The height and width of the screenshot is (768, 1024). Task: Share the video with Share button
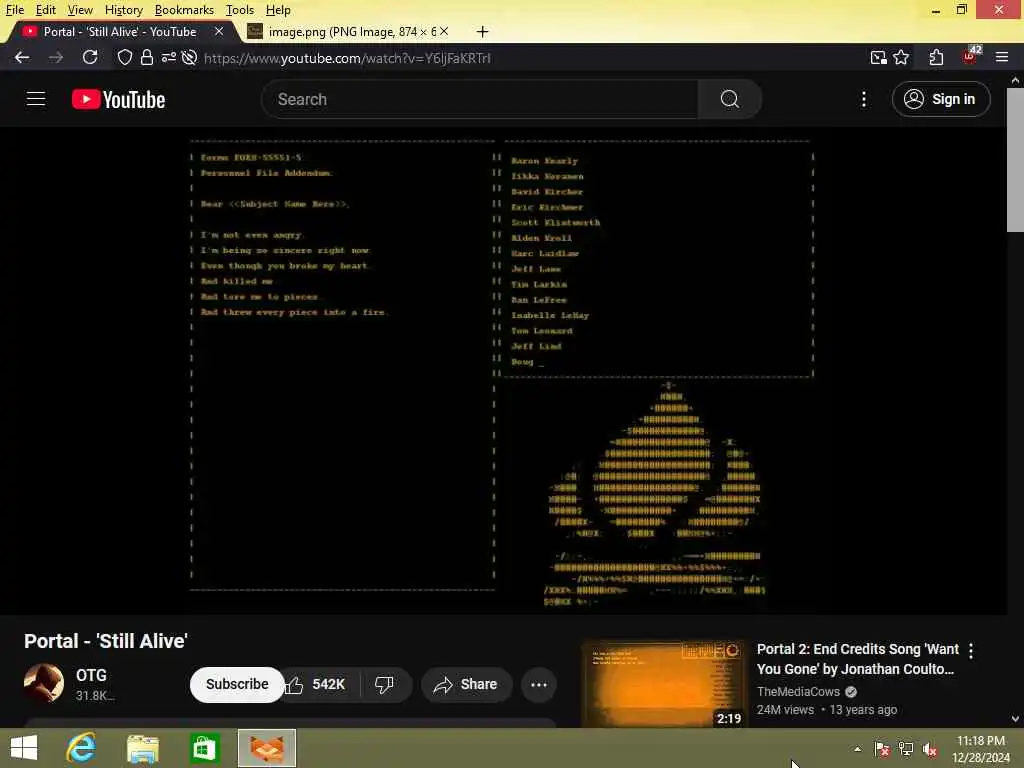466,684
